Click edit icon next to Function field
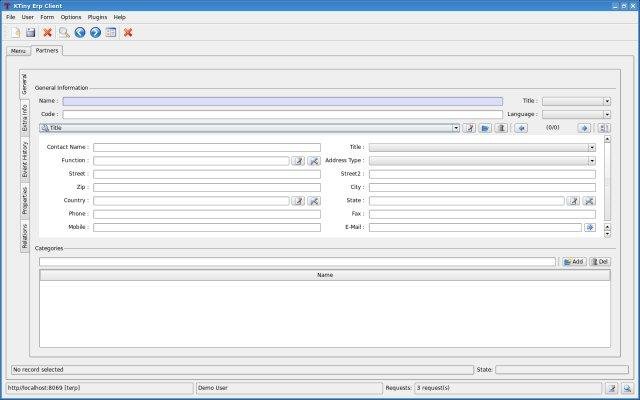 298,161
